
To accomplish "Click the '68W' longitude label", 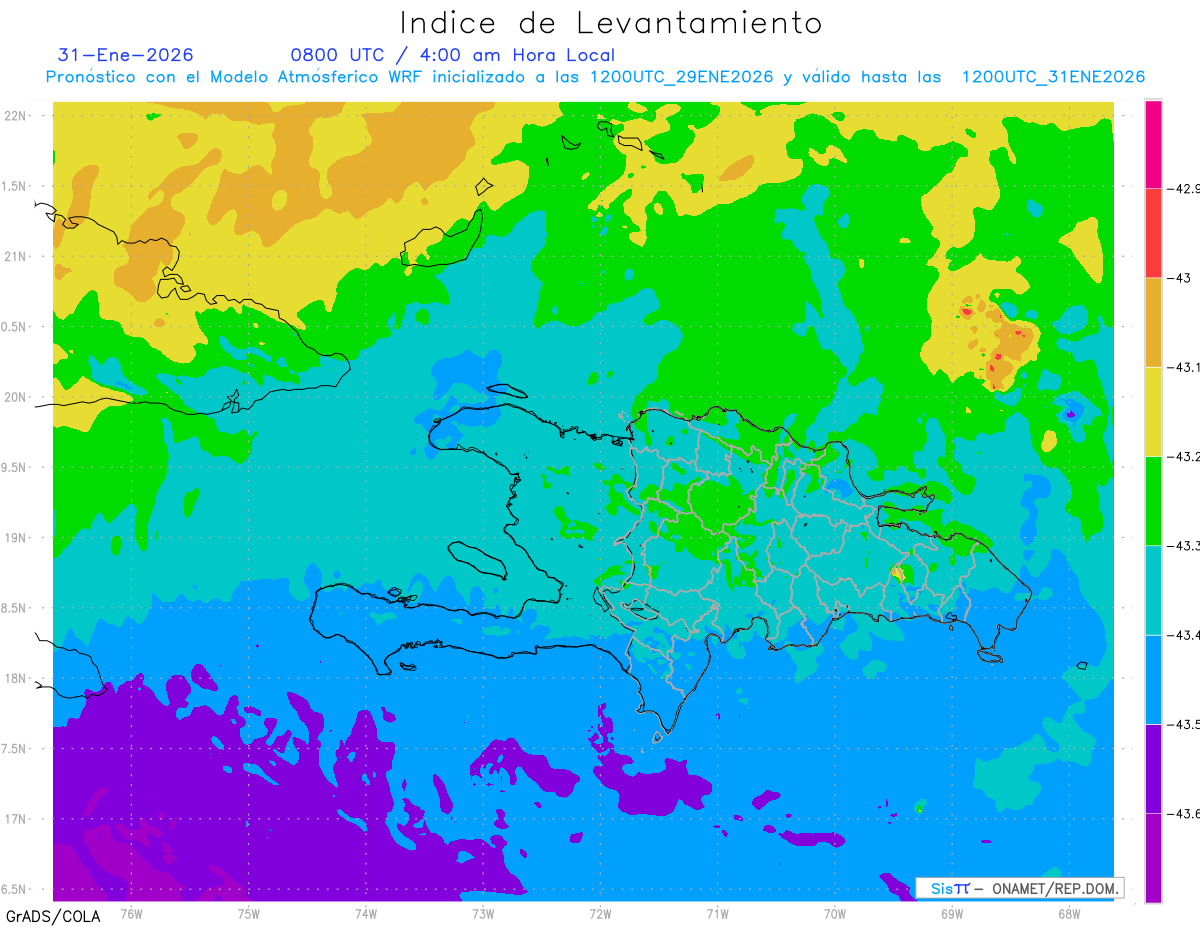I will [1069, 913].
